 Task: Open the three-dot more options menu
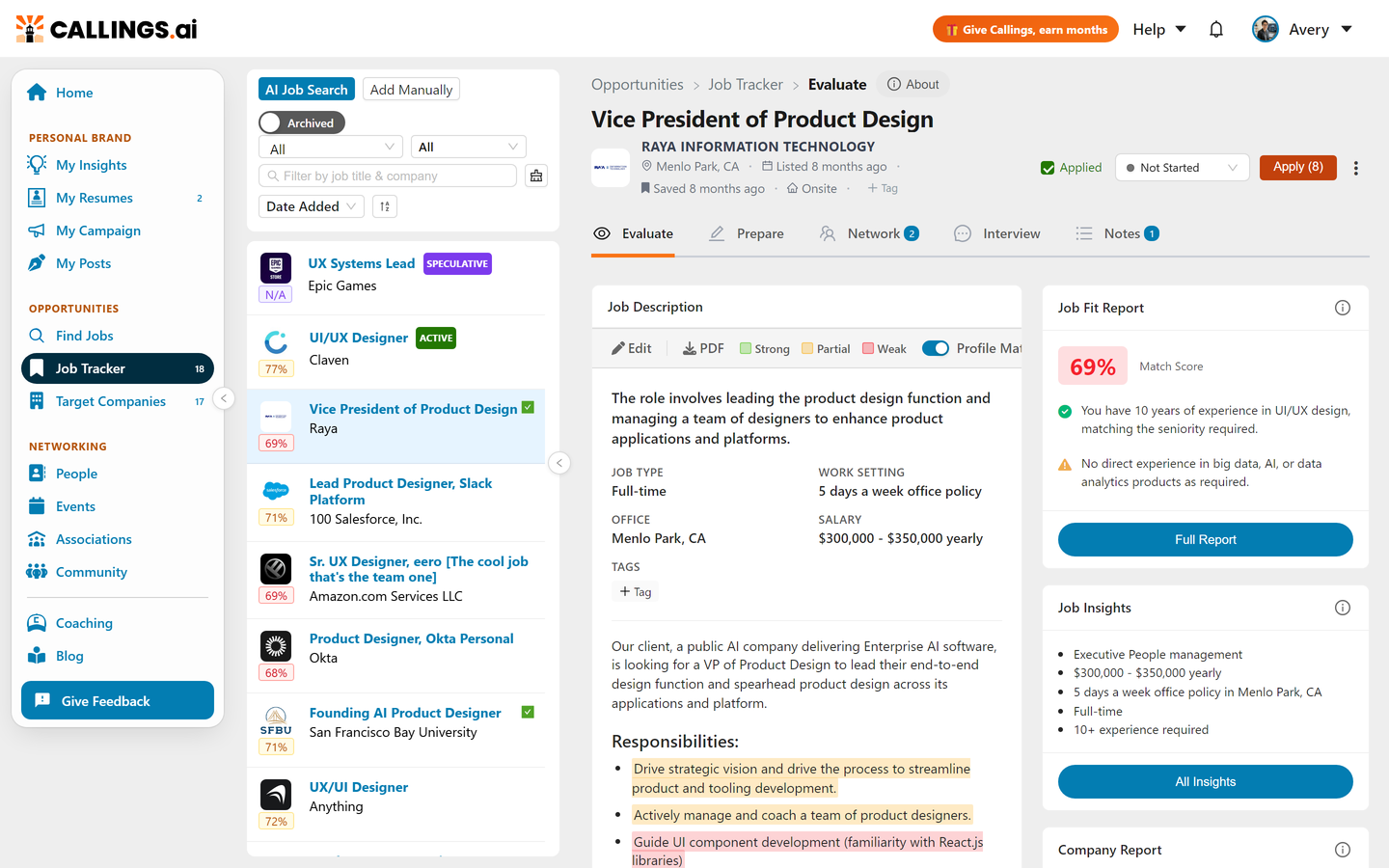point(1356,168)
